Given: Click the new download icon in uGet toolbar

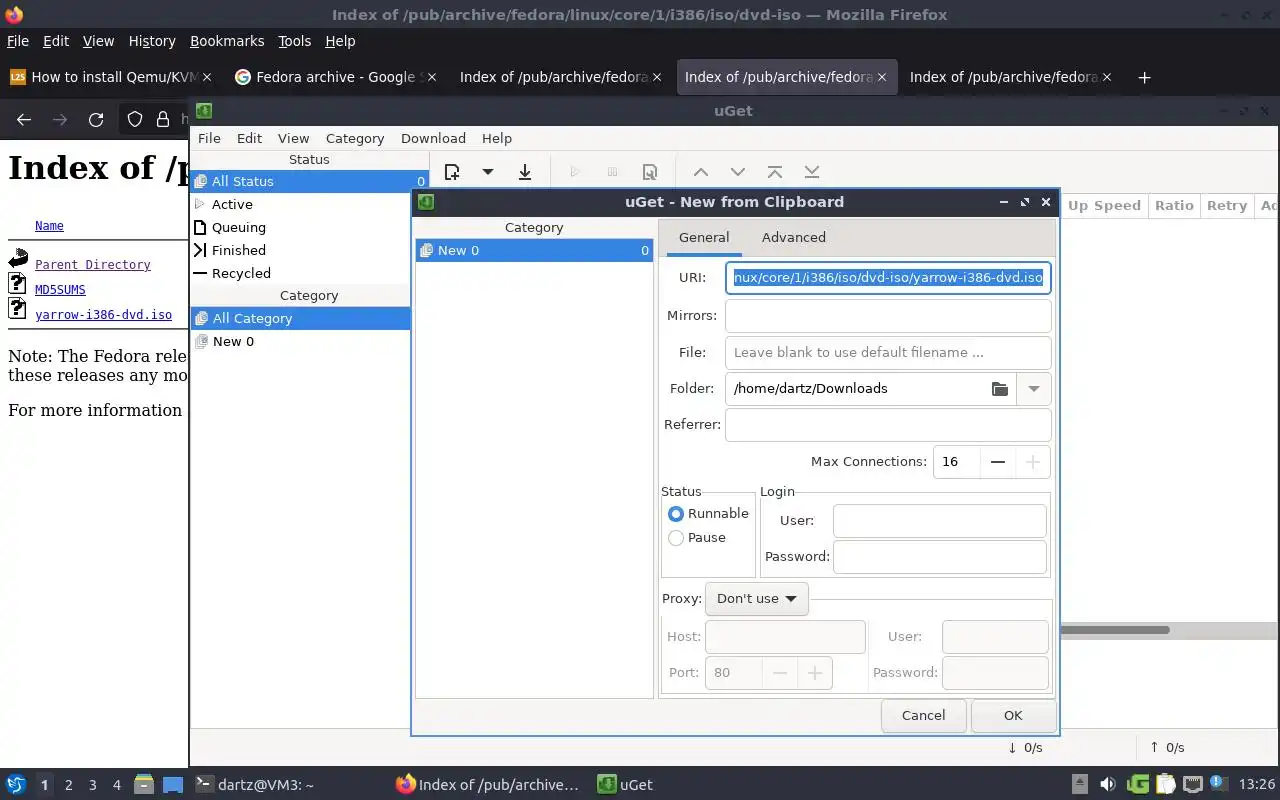Looking at the screenshot, I should 452,172.
